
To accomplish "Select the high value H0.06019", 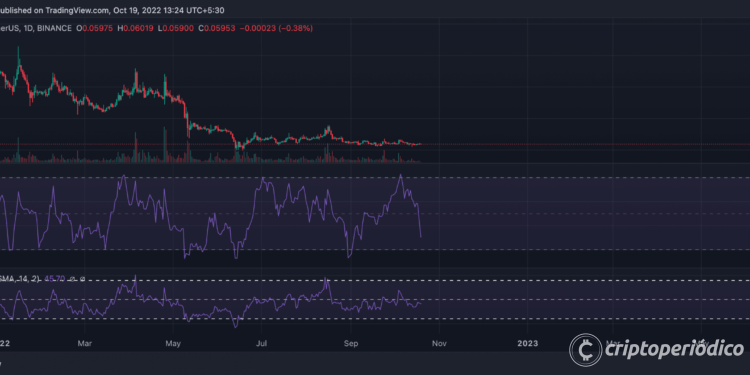I will click(x=135, y=28).
